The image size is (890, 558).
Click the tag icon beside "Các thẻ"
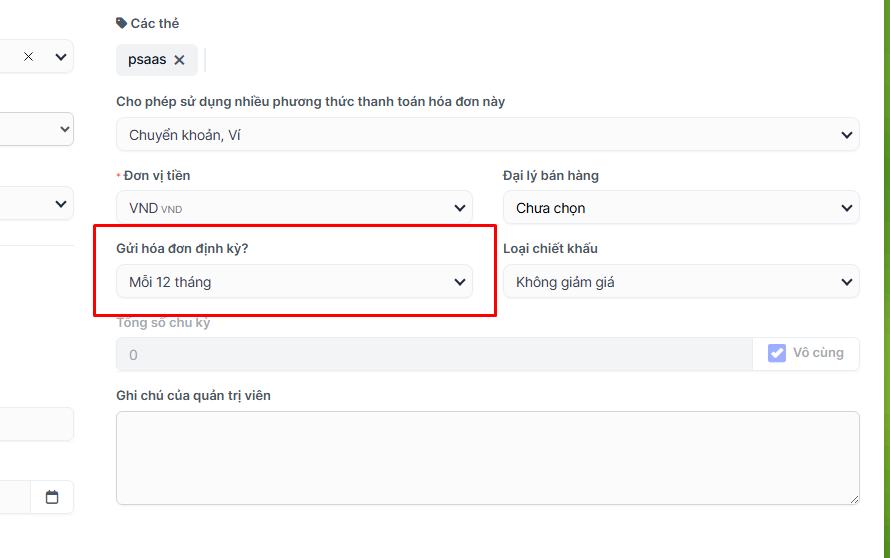(122, 23)
